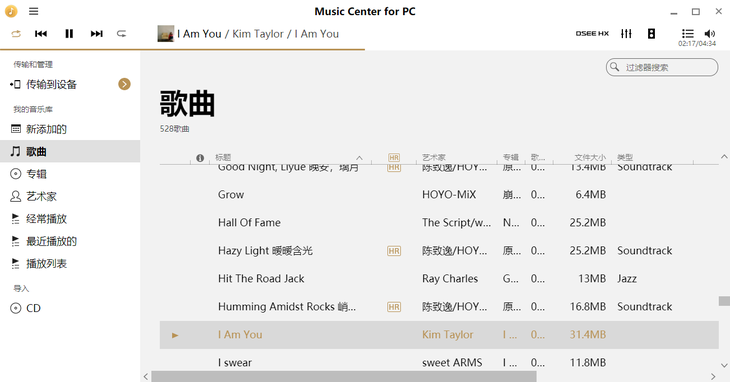Click the arrow next to 传输到设备
This screenshot has width=730, height=382.
coord(124,84)
